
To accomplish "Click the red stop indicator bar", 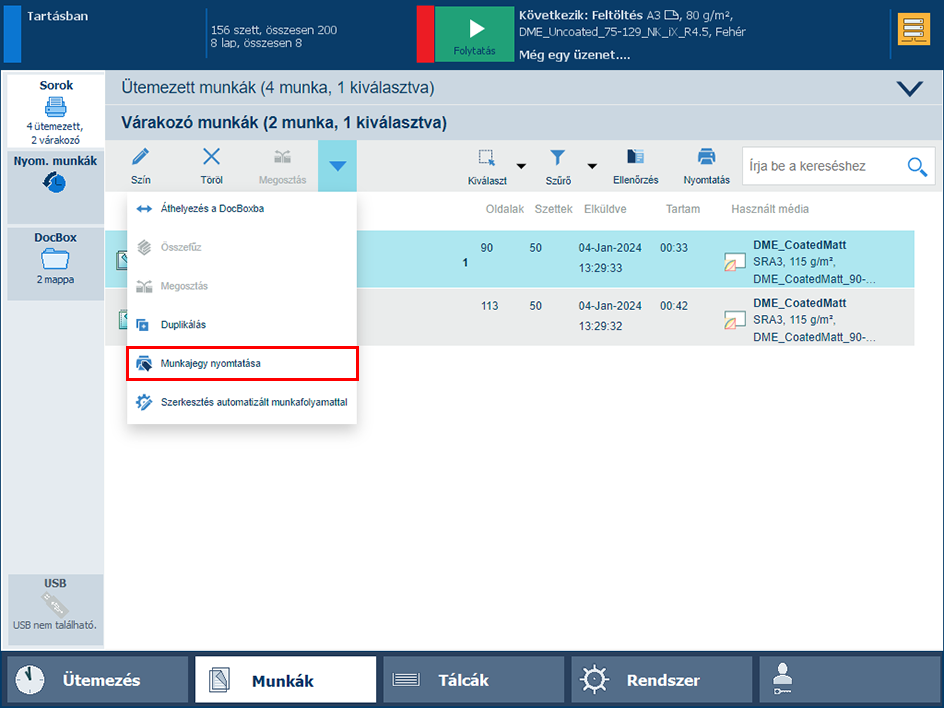I will [x=425, y=34].
